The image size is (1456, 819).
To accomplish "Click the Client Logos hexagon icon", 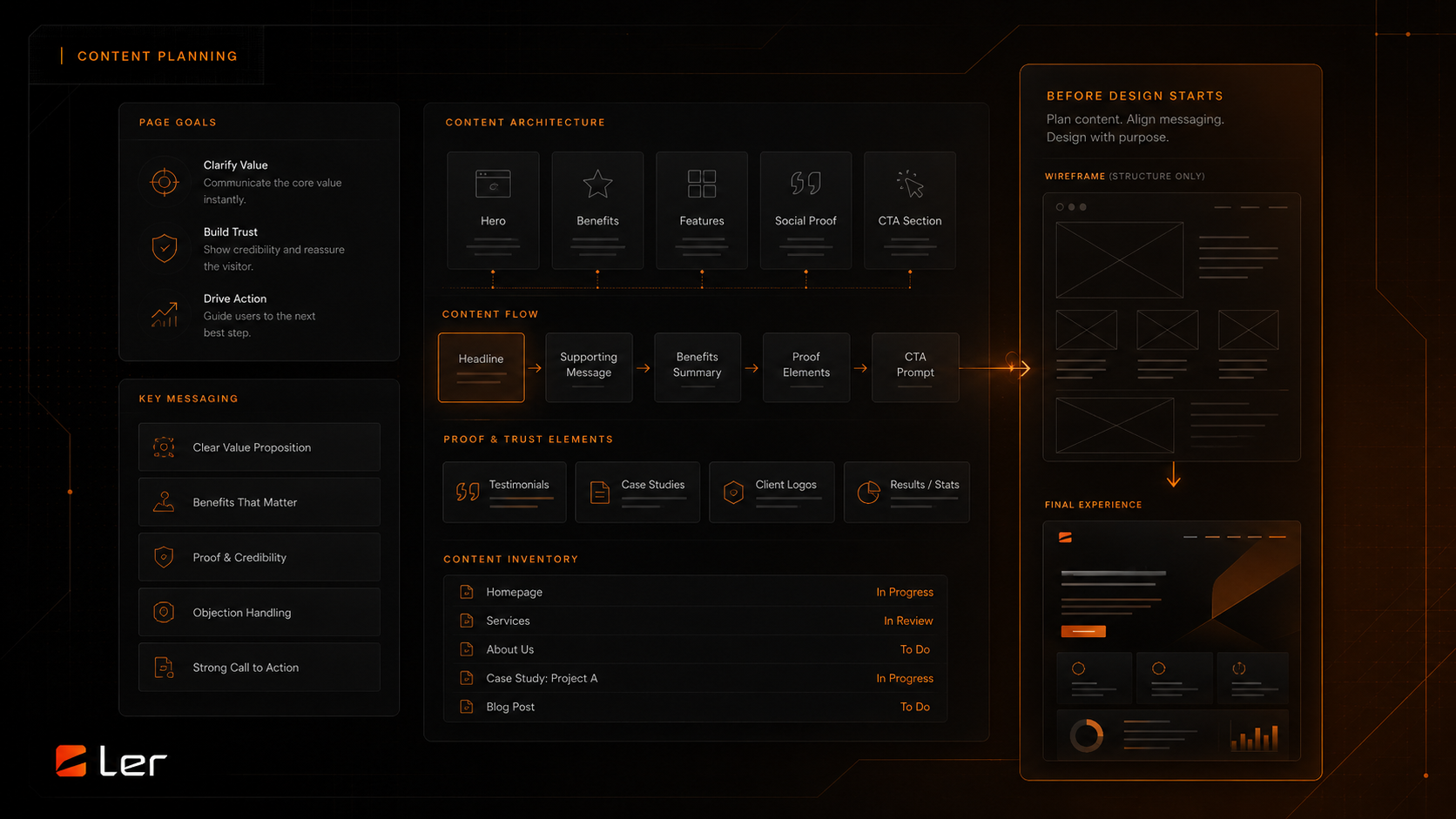I will pyautogui.click(x=733, y=493).
